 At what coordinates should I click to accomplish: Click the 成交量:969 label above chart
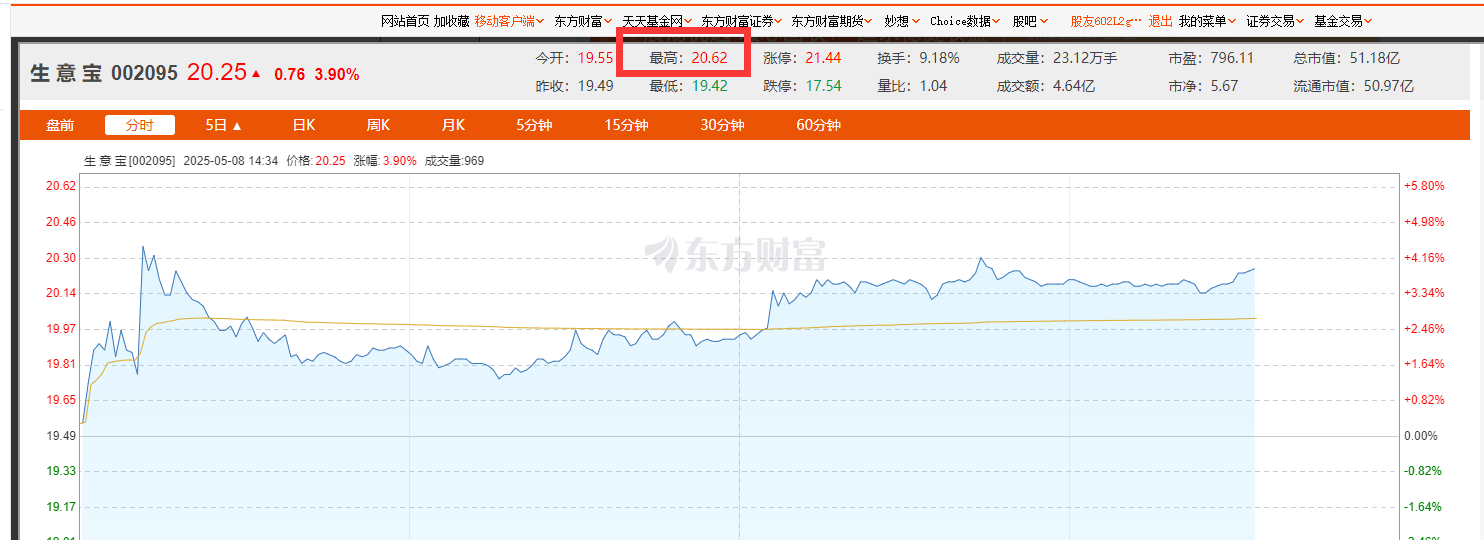point(454,160)
